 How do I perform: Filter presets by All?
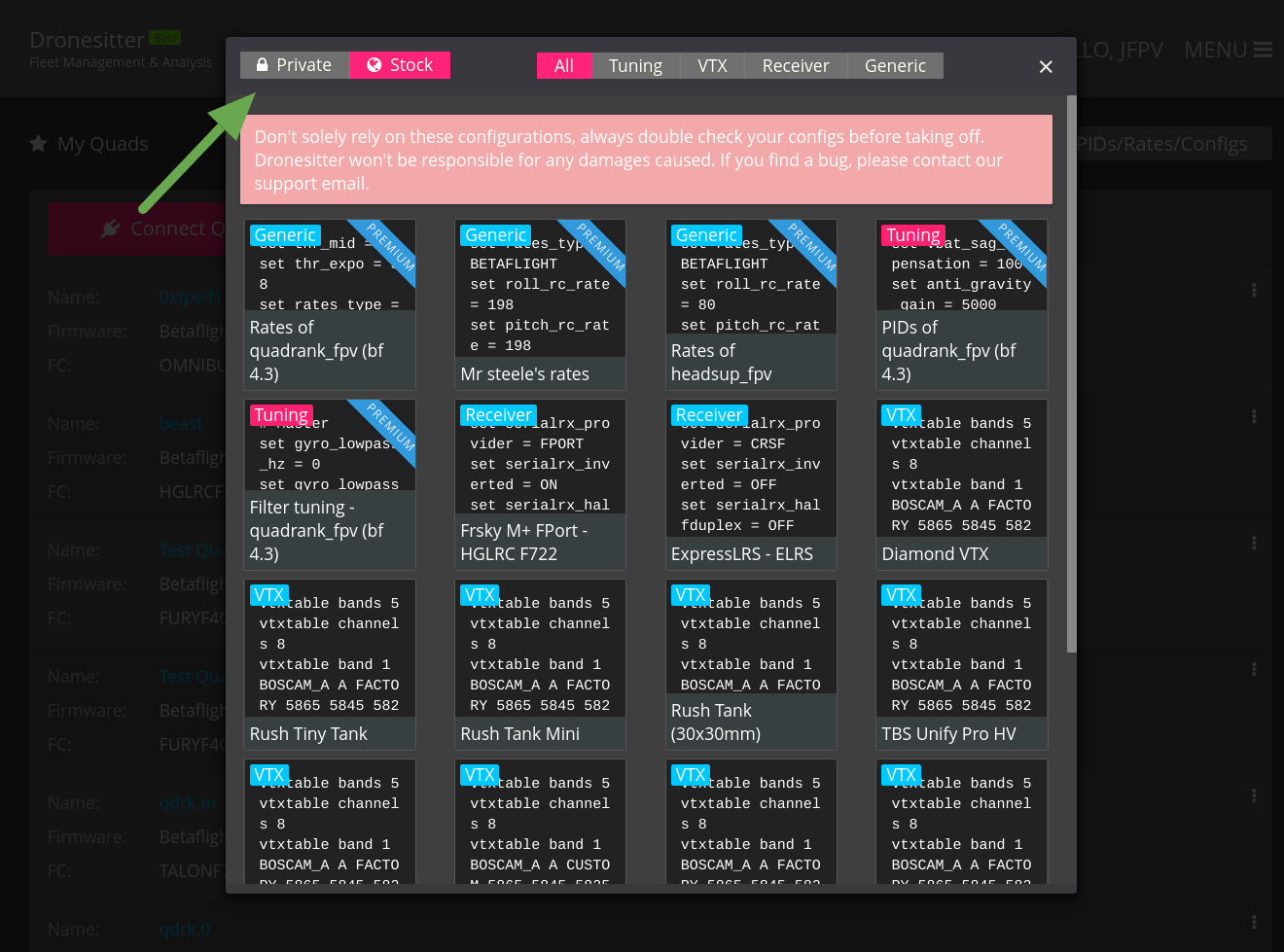click(563, 66)
